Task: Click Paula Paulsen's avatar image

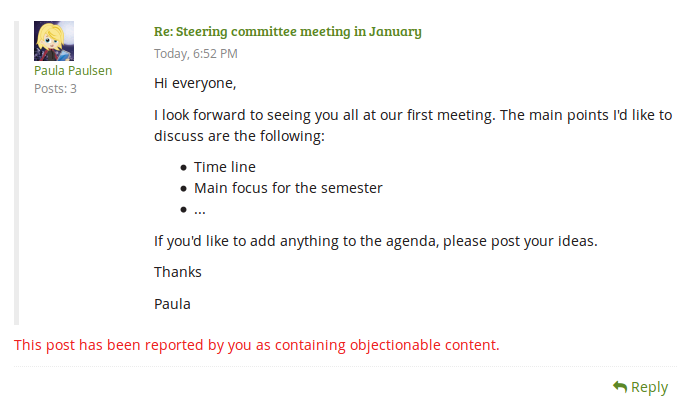Action: pyautogui.click(x=54, y=41)
